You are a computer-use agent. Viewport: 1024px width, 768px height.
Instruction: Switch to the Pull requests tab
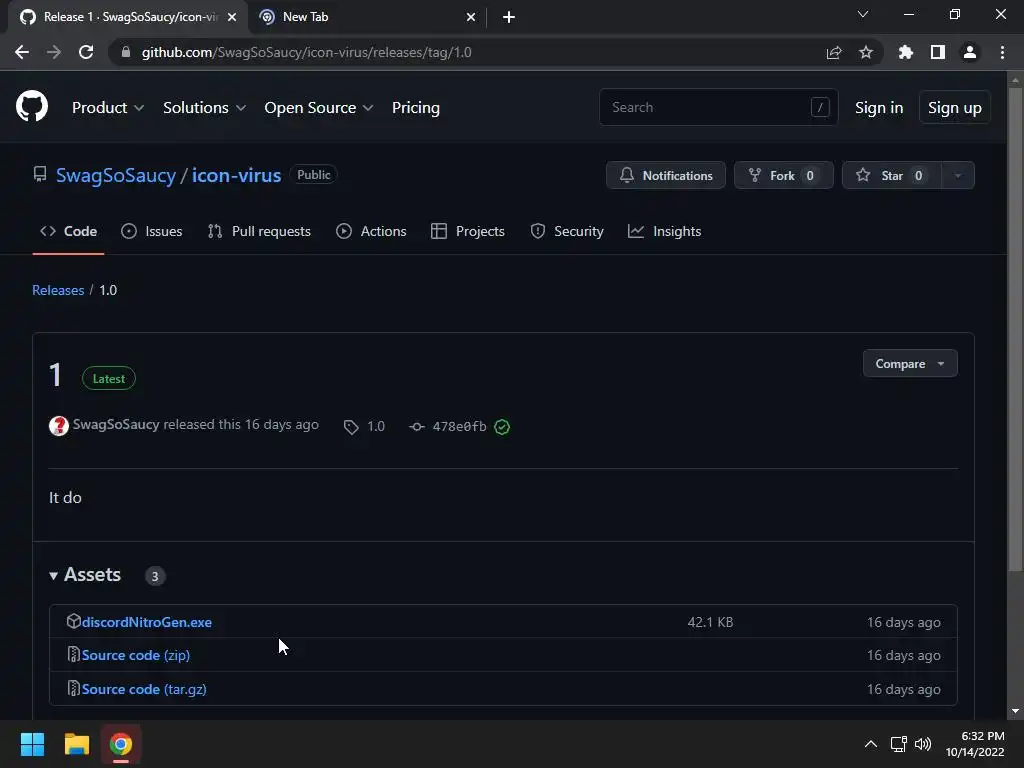[x=259, y=231]
